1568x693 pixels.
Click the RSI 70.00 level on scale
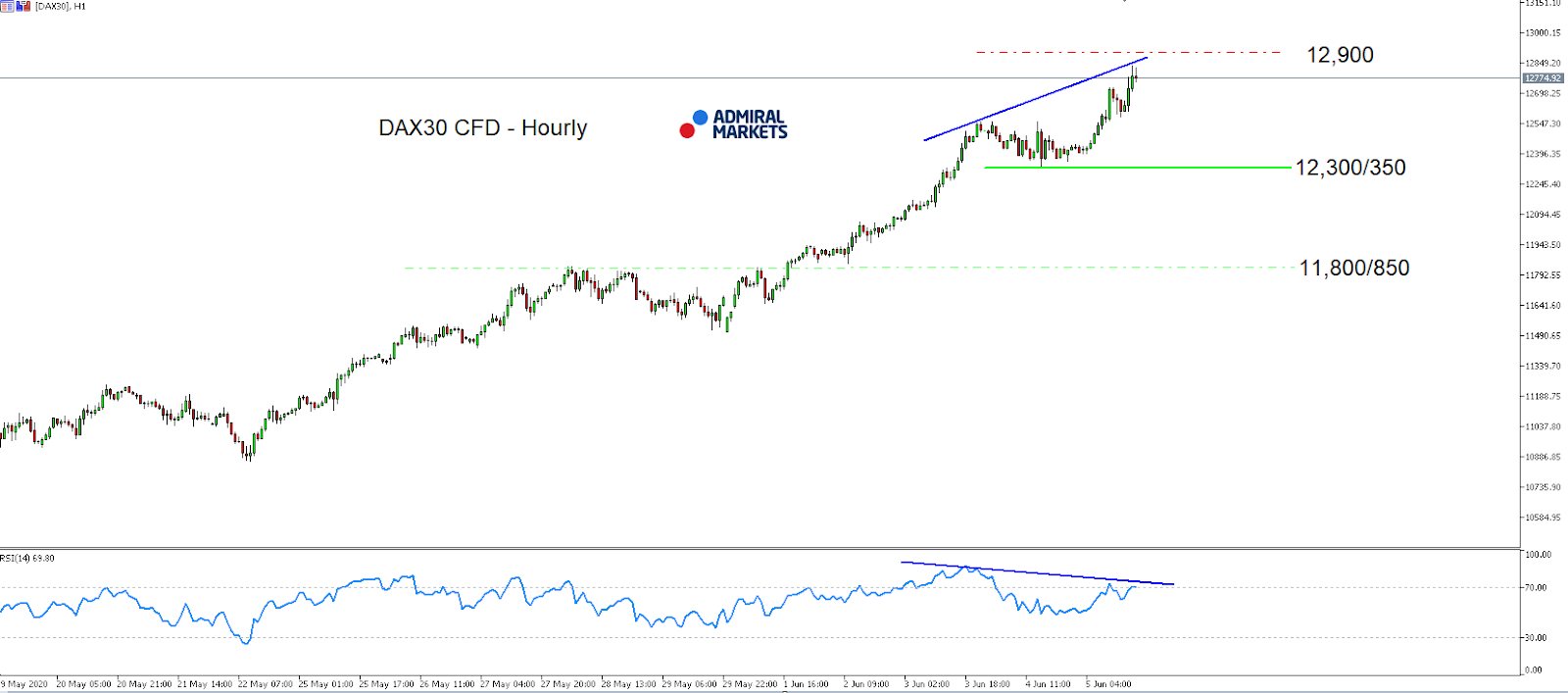tap(1537, 587)
